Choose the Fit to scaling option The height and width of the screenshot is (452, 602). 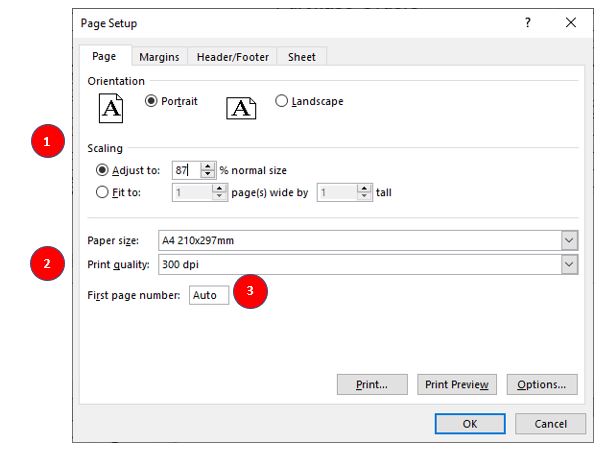click(102, 192)
